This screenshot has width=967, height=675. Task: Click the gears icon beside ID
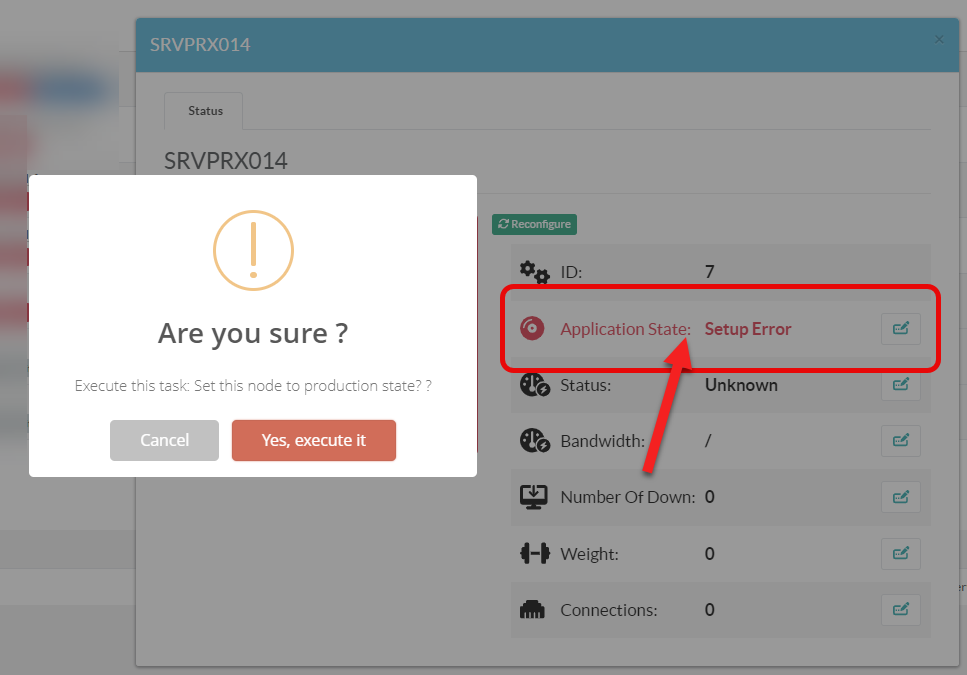[534, 272]
